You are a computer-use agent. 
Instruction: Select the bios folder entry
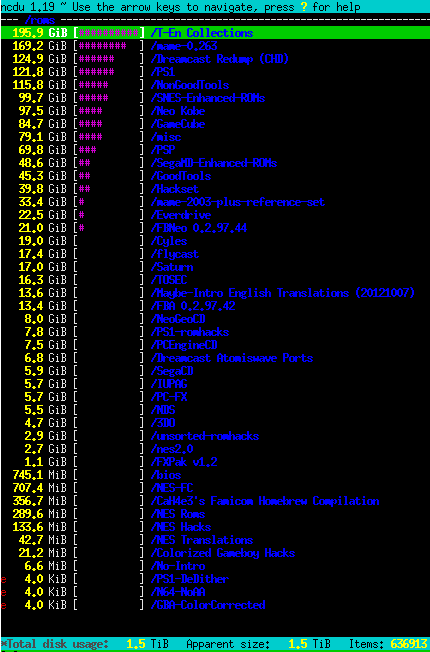pos(166,475)
